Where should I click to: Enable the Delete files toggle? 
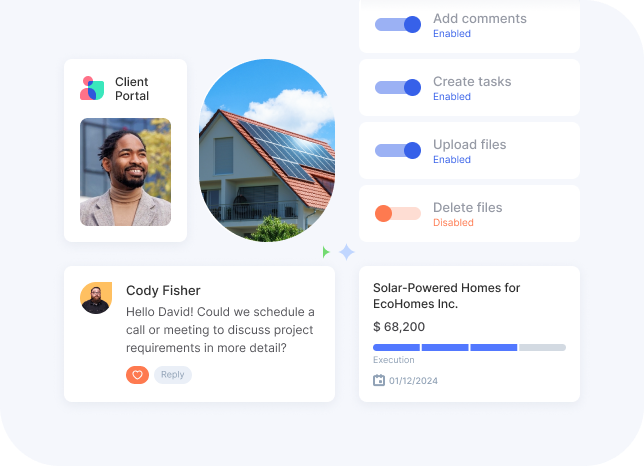pyautogui.click(x=398, y=213)
